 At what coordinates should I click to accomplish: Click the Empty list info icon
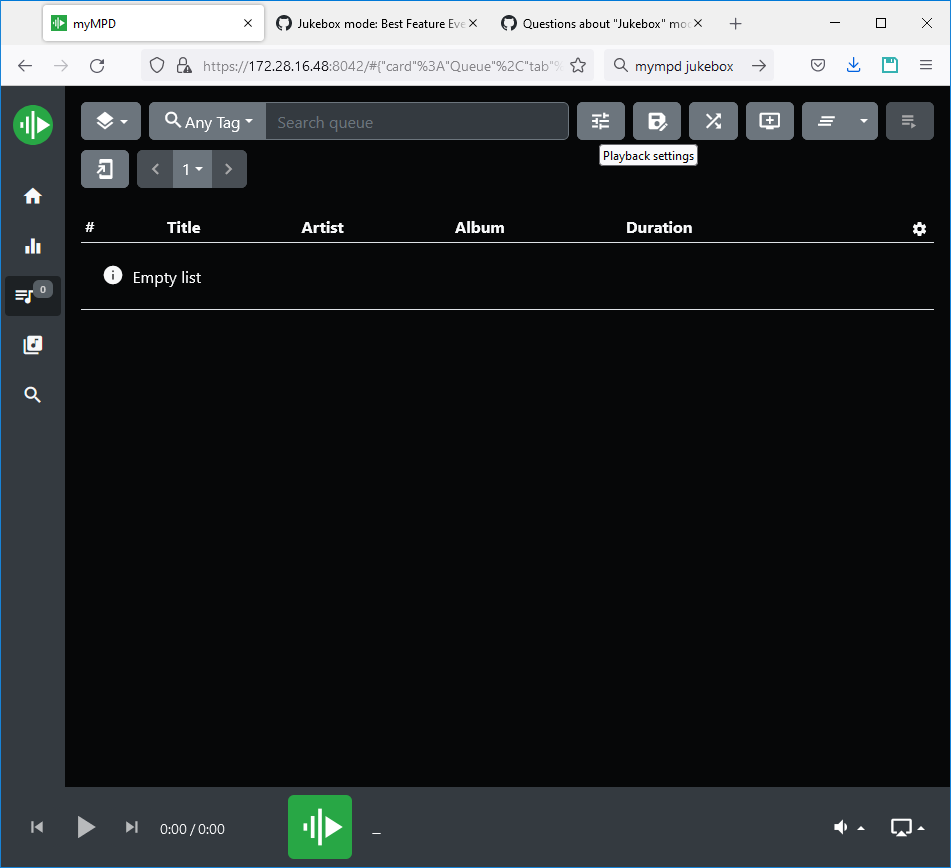113,275
